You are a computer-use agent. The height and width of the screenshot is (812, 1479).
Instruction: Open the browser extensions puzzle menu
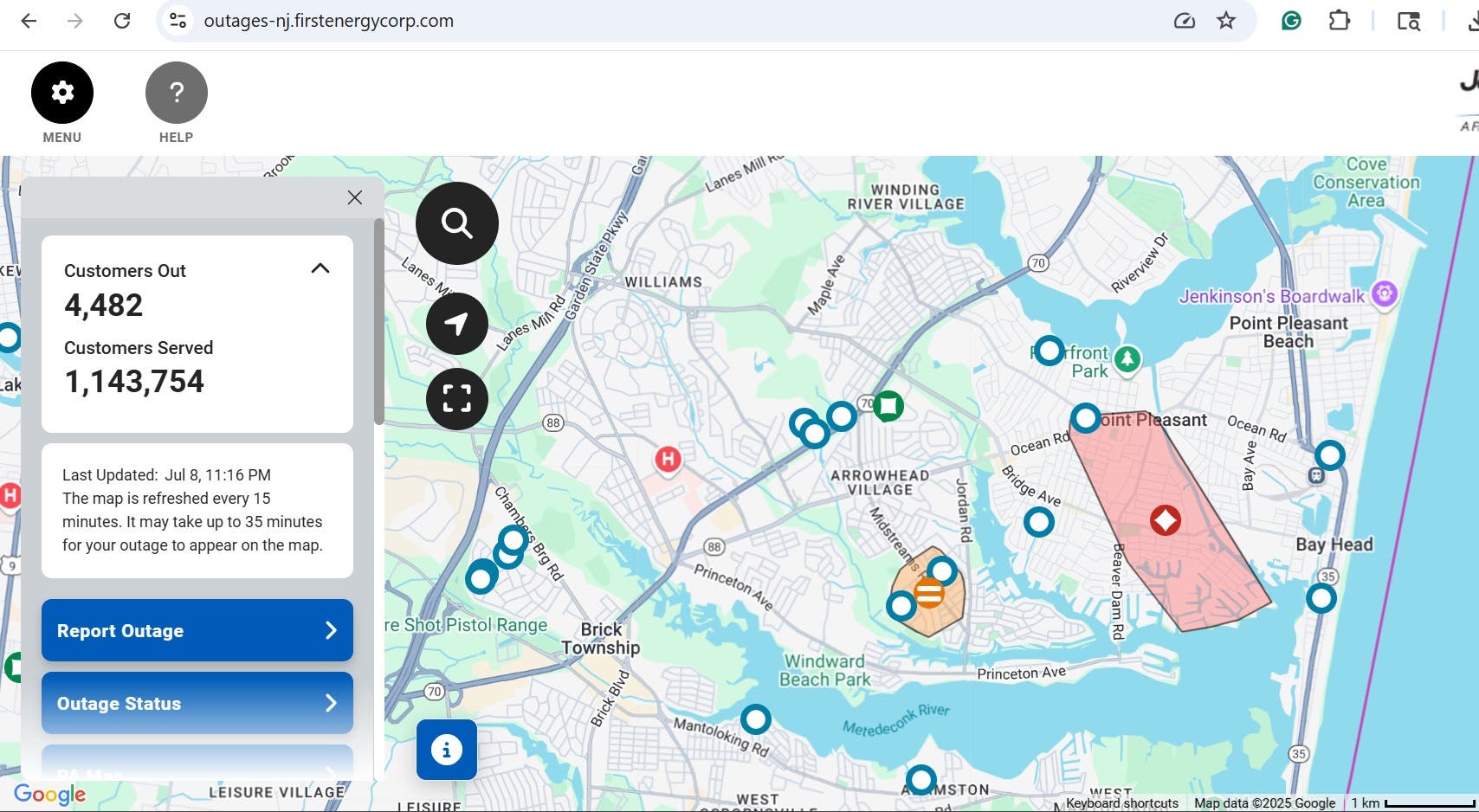coord(1340,21)
